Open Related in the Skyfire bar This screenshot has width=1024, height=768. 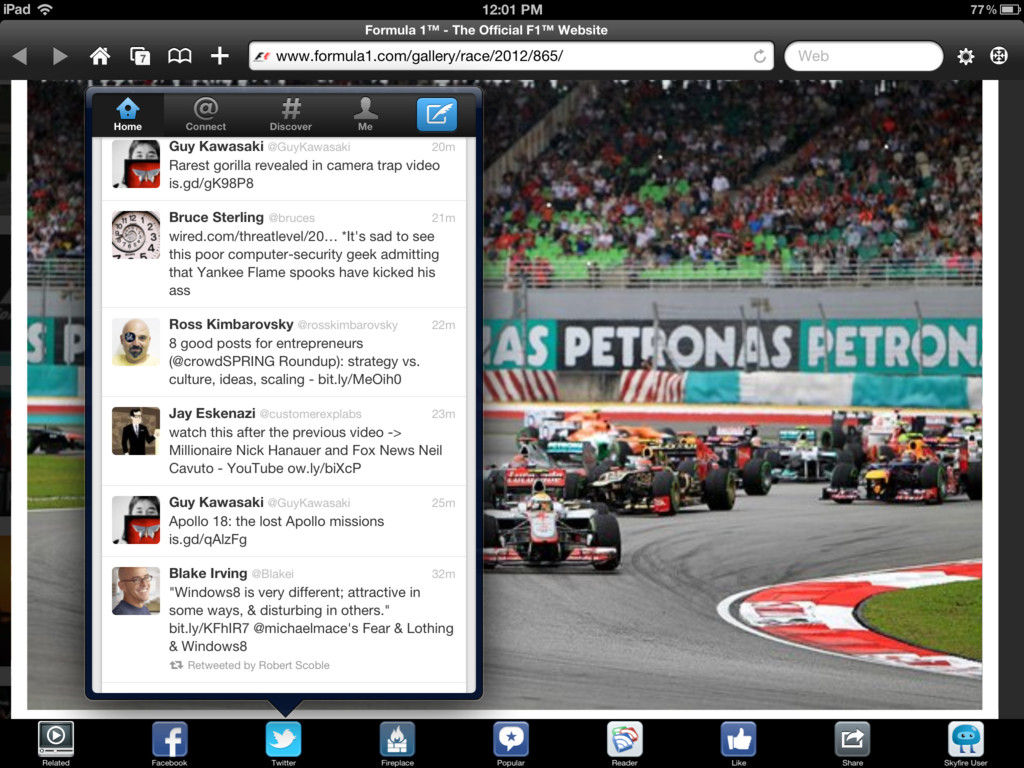(x=56, y=743)
